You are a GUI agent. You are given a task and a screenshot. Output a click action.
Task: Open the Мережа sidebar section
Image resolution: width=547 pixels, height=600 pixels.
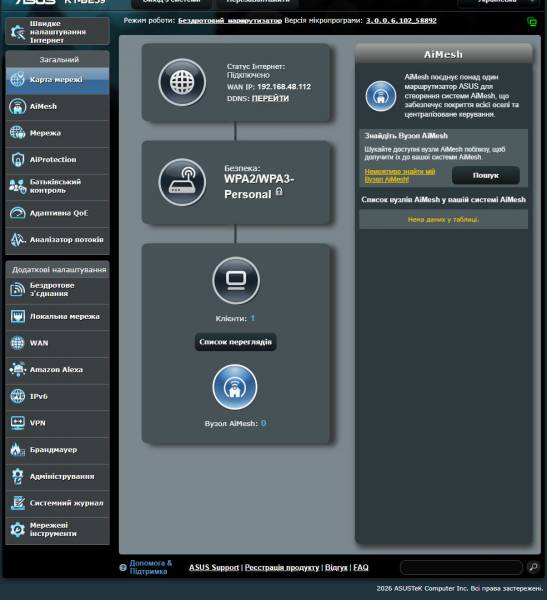pyautogui.click(x=58, y=133)
